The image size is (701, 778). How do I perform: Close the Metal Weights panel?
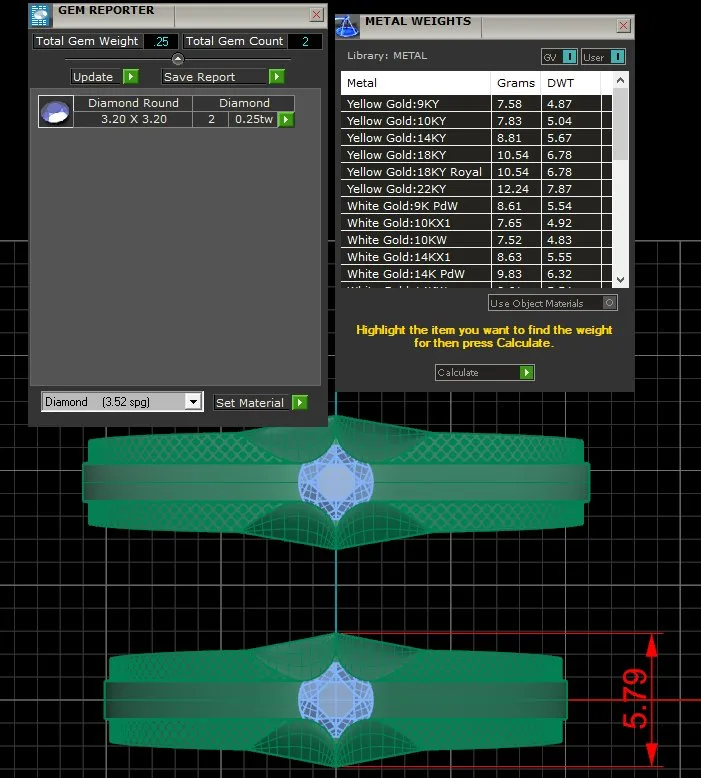coord(624,26)
